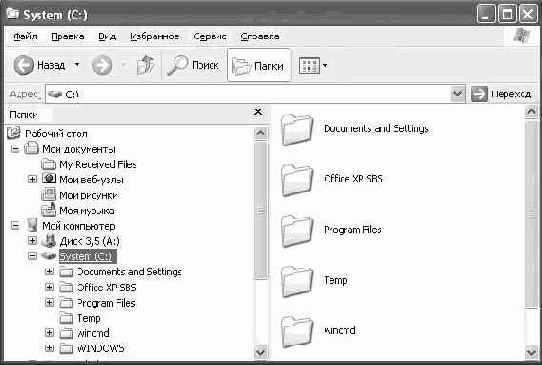Select Documents and Settings large folder icon
The image size is (542, 365).
(297, 130)
